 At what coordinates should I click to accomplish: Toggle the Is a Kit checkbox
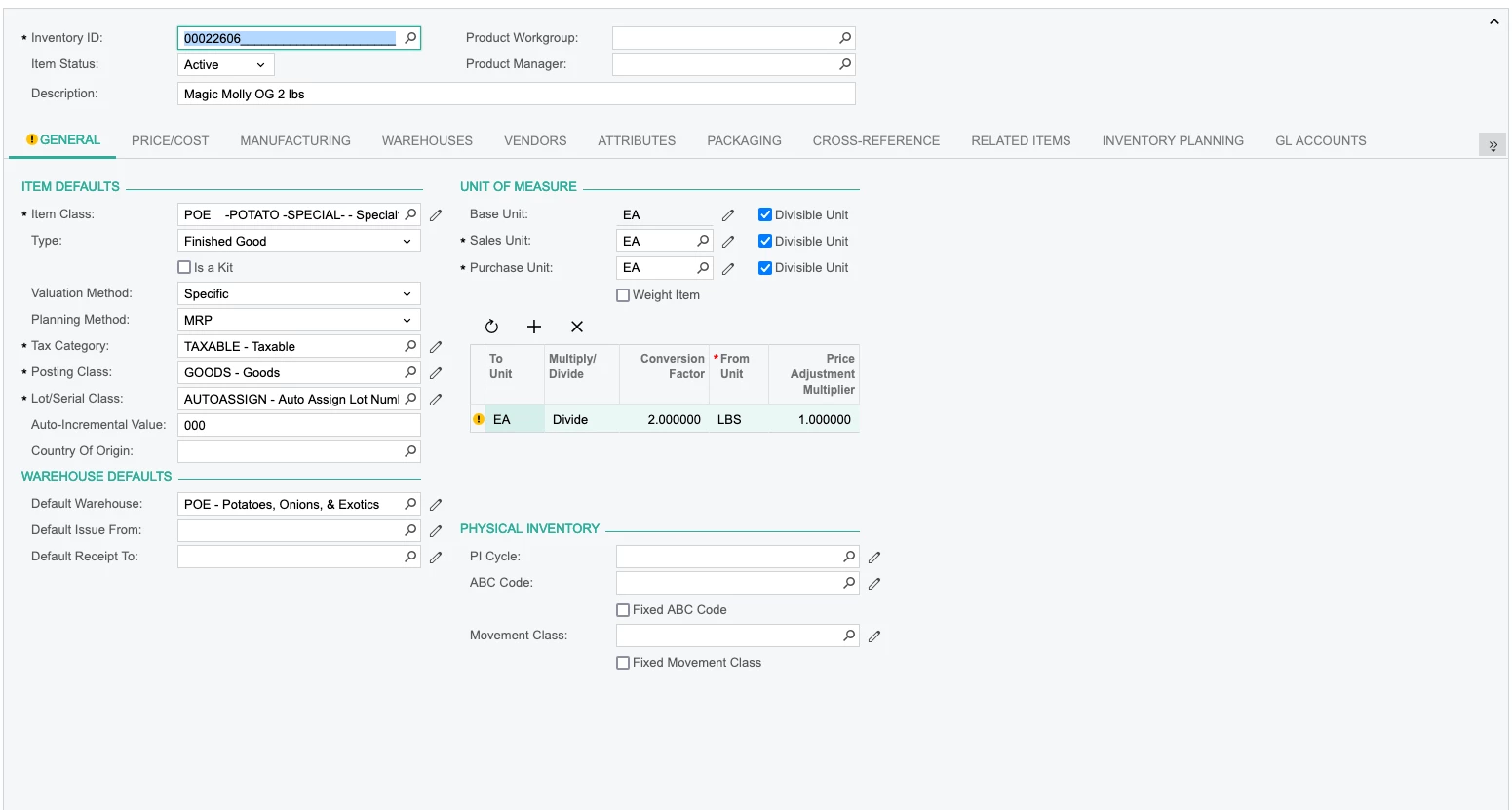184,267
